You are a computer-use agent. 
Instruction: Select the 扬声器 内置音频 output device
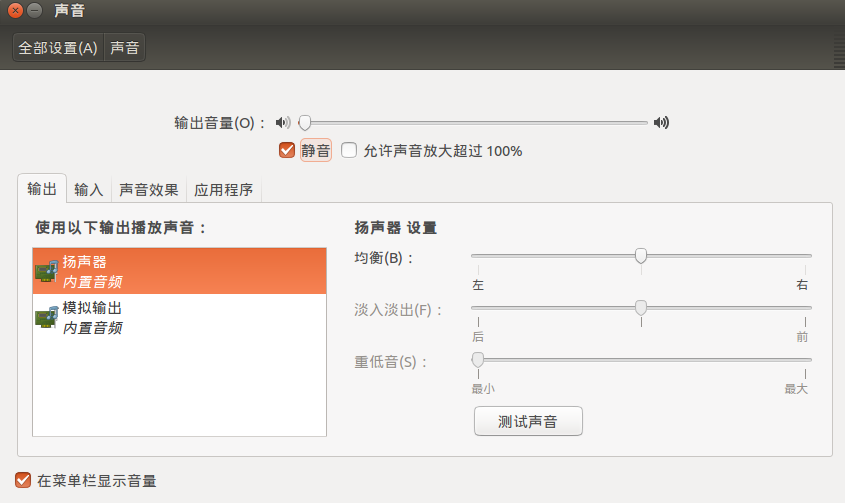[179, 271]
